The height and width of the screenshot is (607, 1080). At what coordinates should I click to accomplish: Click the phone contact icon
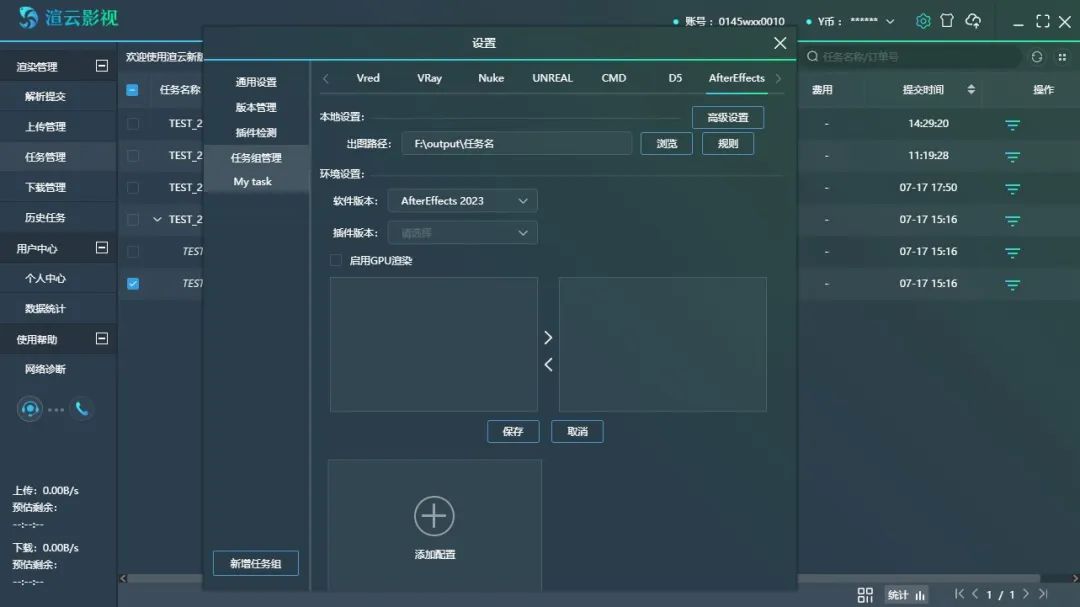click(81, 409)
